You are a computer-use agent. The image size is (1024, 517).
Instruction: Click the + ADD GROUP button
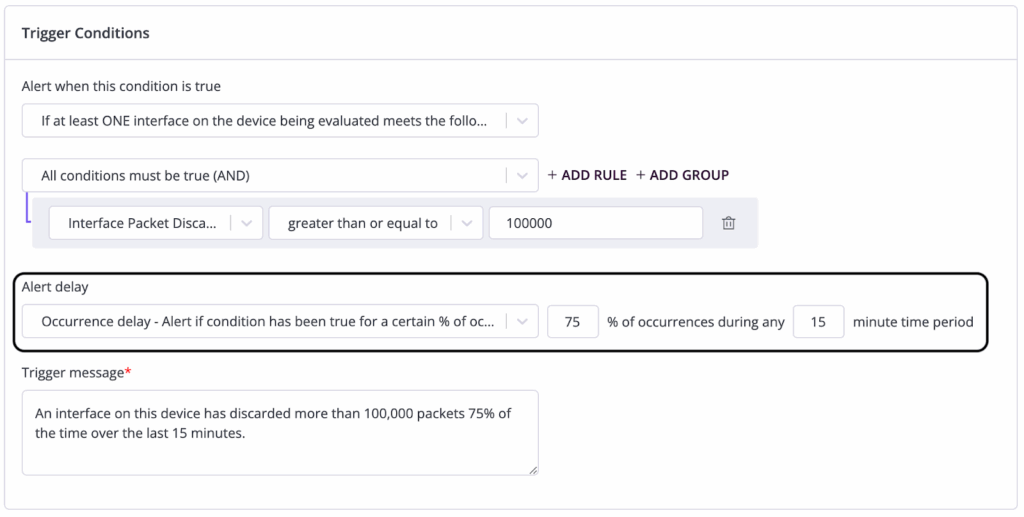click(682, 175)
